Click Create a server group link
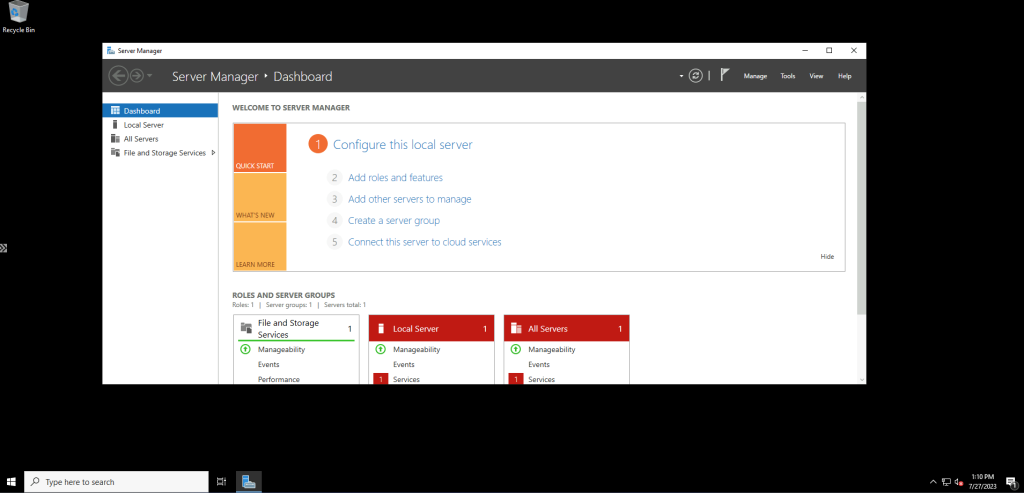Screen dimensions: 1024x493 pos(394,221)
